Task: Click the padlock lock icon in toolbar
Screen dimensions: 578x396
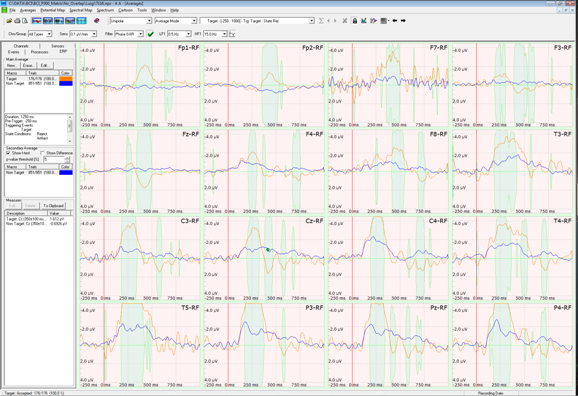Action: (355, 21)
